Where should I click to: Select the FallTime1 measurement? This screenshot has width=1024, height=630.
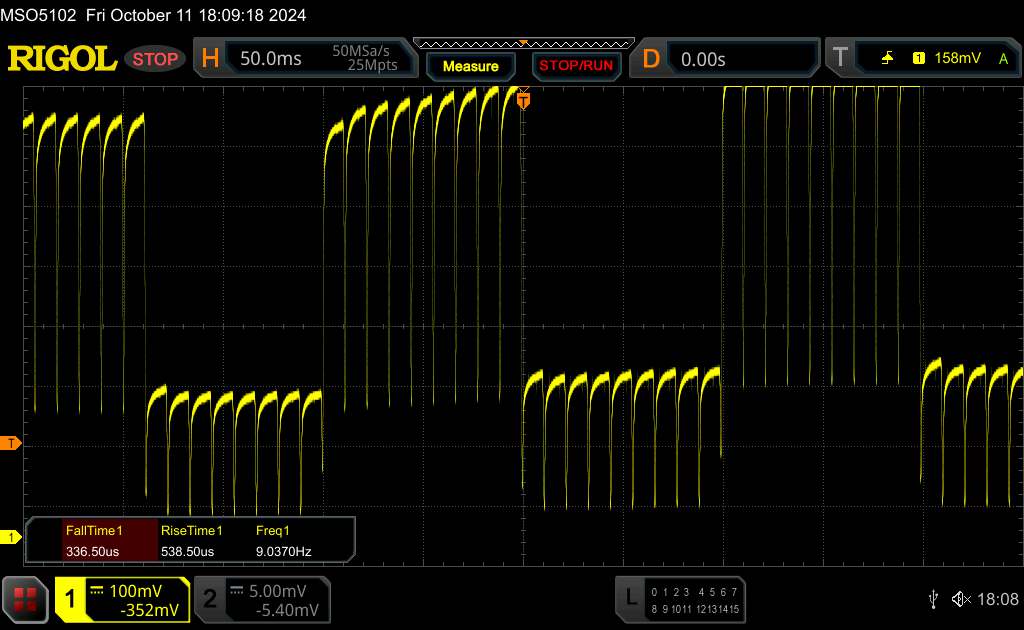click(x=94, y=530)
